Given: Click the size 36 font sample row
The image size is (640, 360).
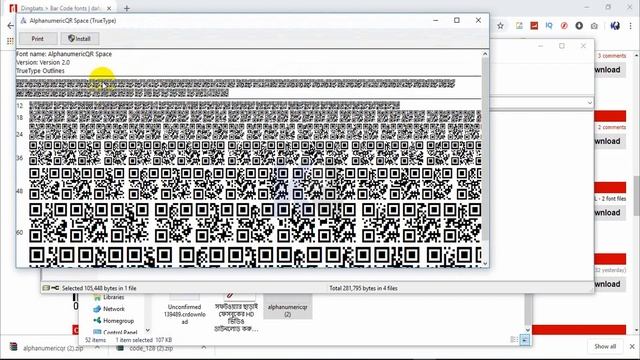Looking at the screenshot, I should tap(255, 153).
